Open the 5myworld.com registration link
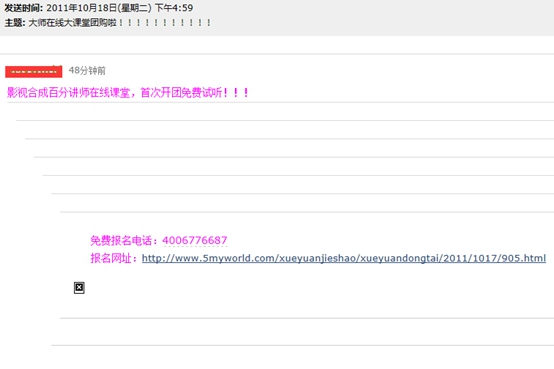554x369 pixels. [x=344, y=258]
